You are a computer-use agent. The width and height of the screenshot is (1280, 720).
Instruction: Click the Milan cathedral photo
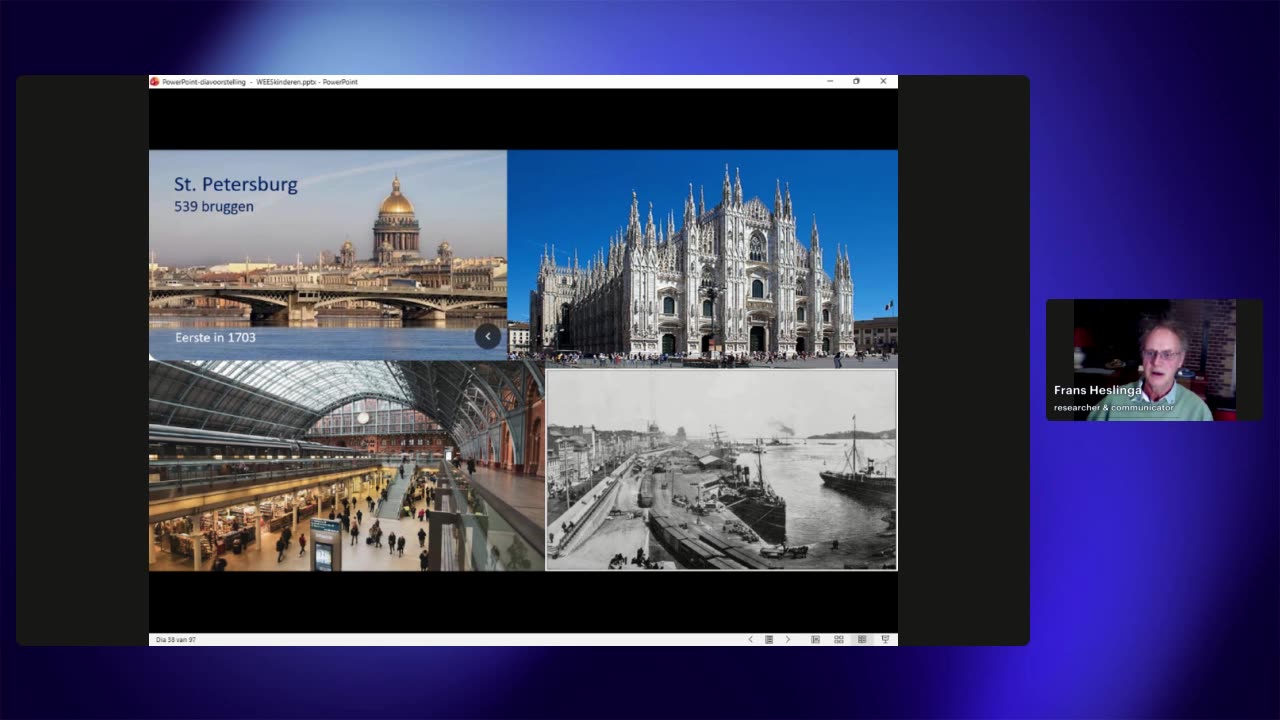pos(702,259)
